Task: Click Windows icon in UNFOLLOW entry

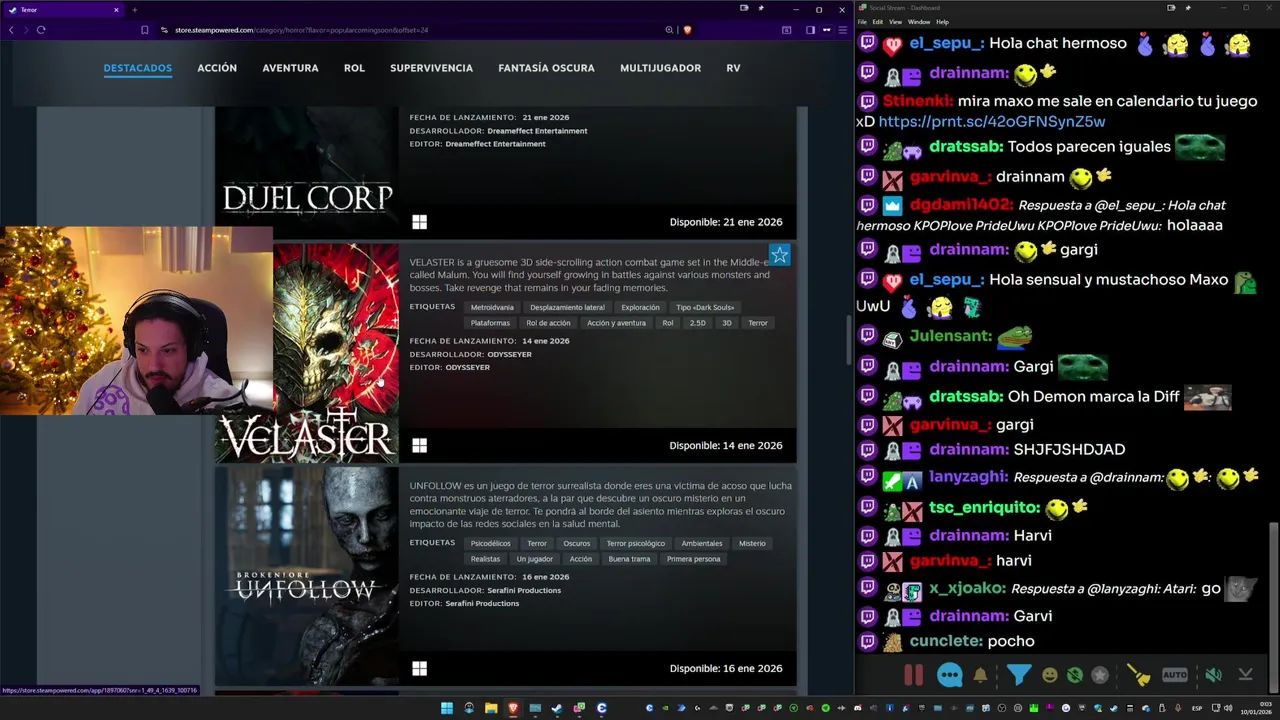Action: tap(420, 668)
